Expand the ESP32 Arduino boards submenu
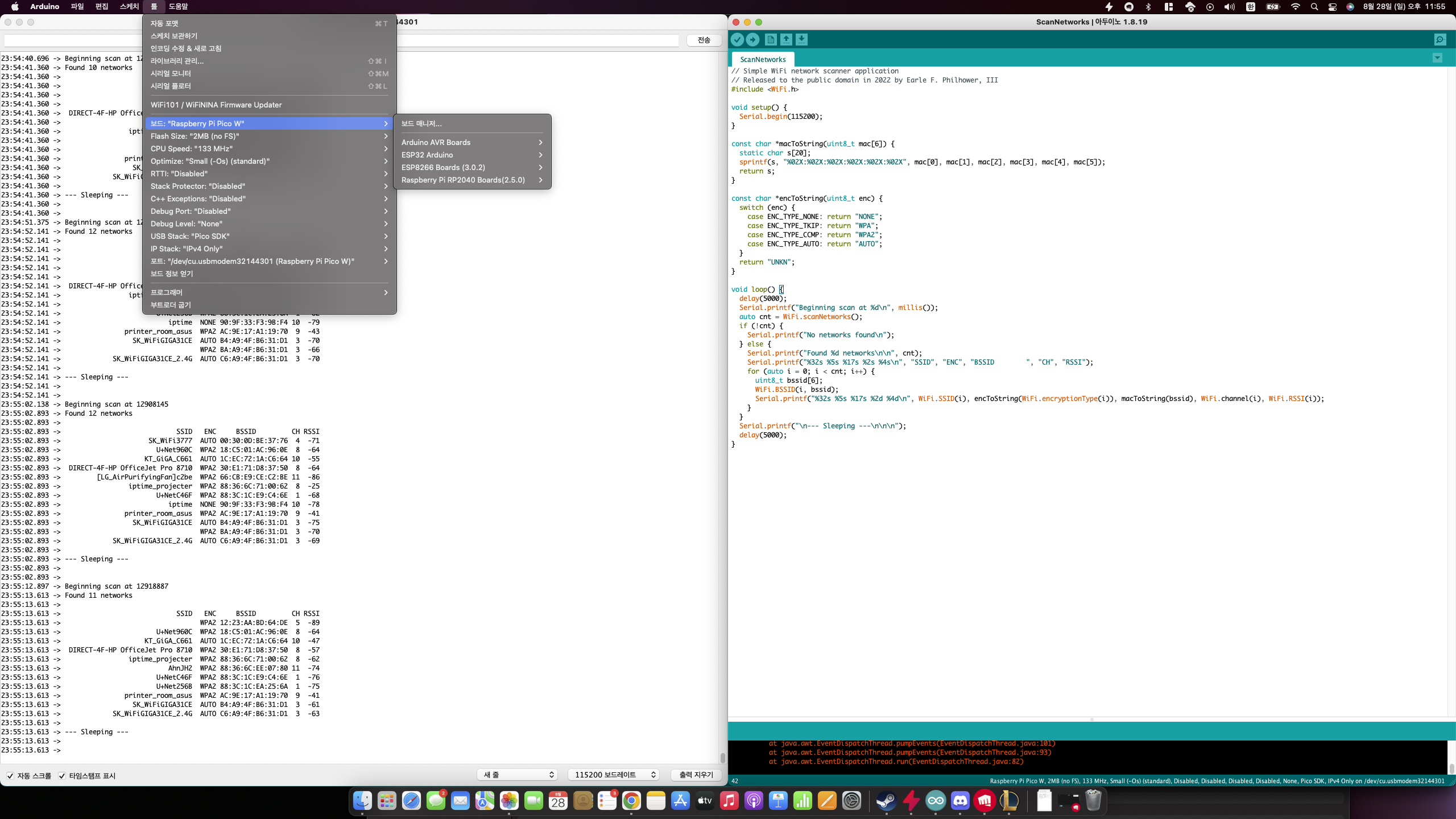The height and width of the screenshot is (819, 1456). 472,155
